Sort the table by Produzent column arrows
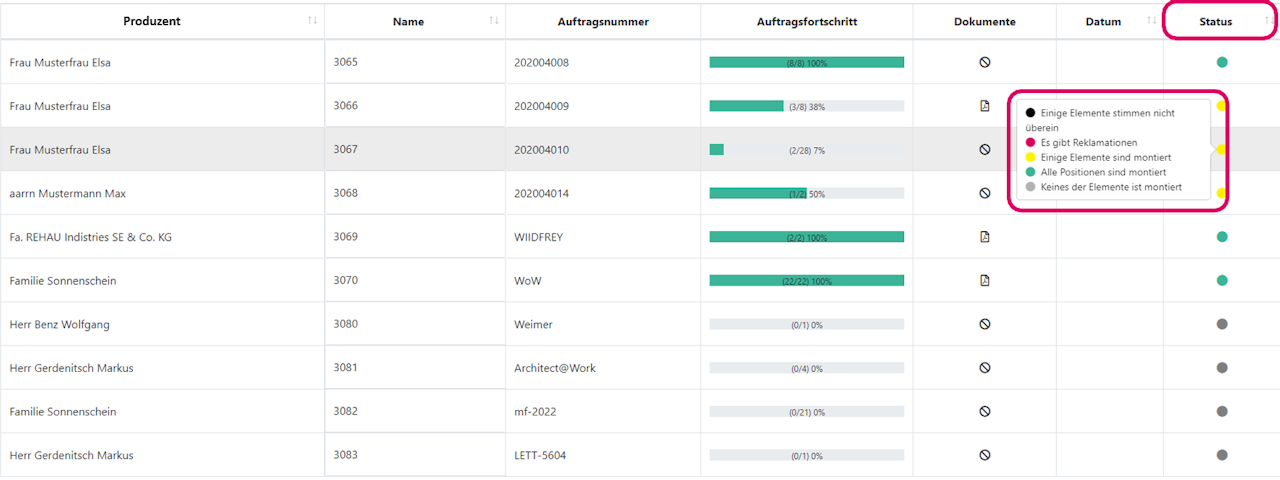This screenshot has height=480, width=1280. (x=312, y=21)
